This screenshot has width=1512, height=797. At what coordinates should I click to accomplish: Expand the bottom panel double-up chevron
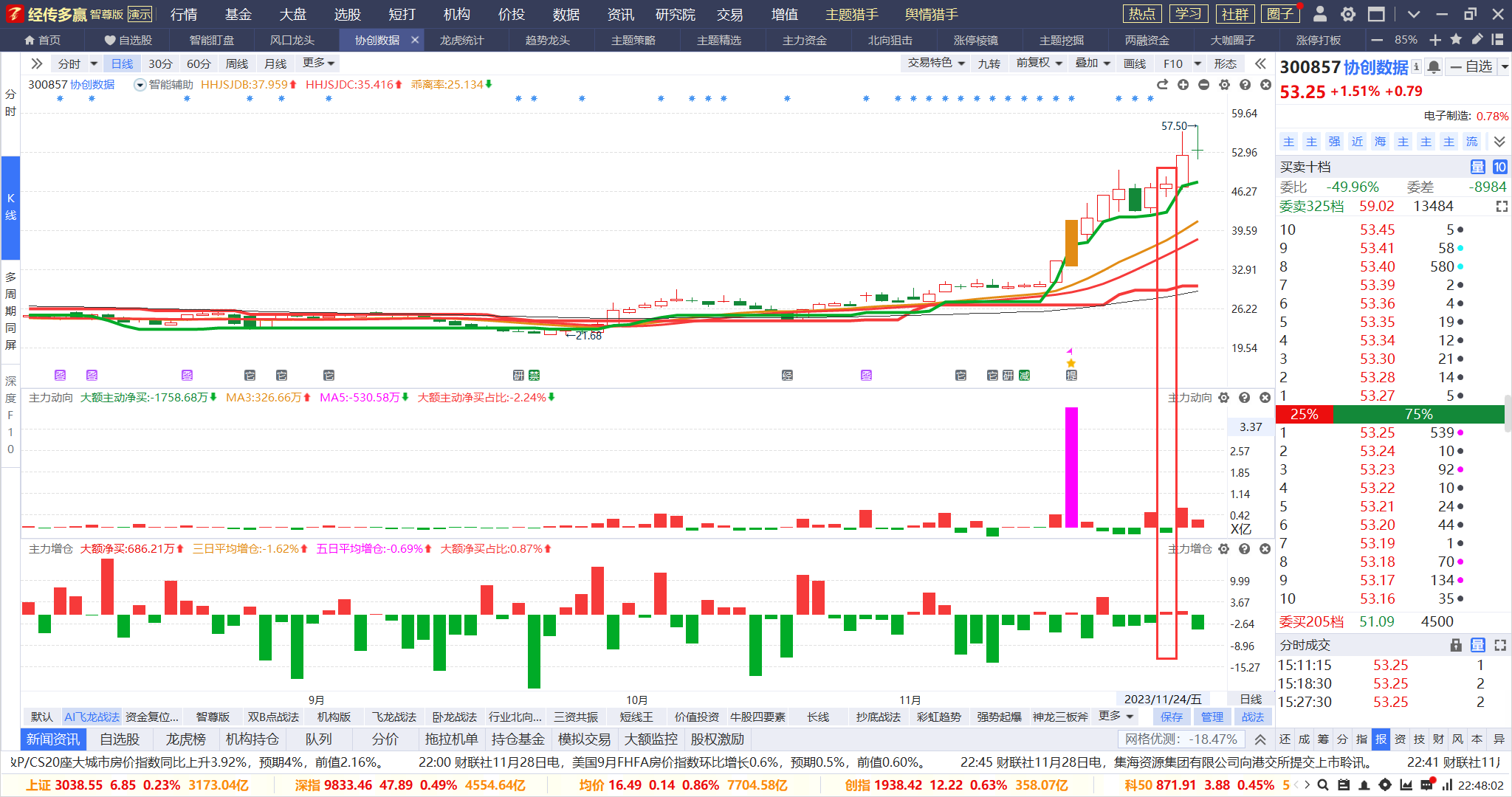coord(1260,739)
